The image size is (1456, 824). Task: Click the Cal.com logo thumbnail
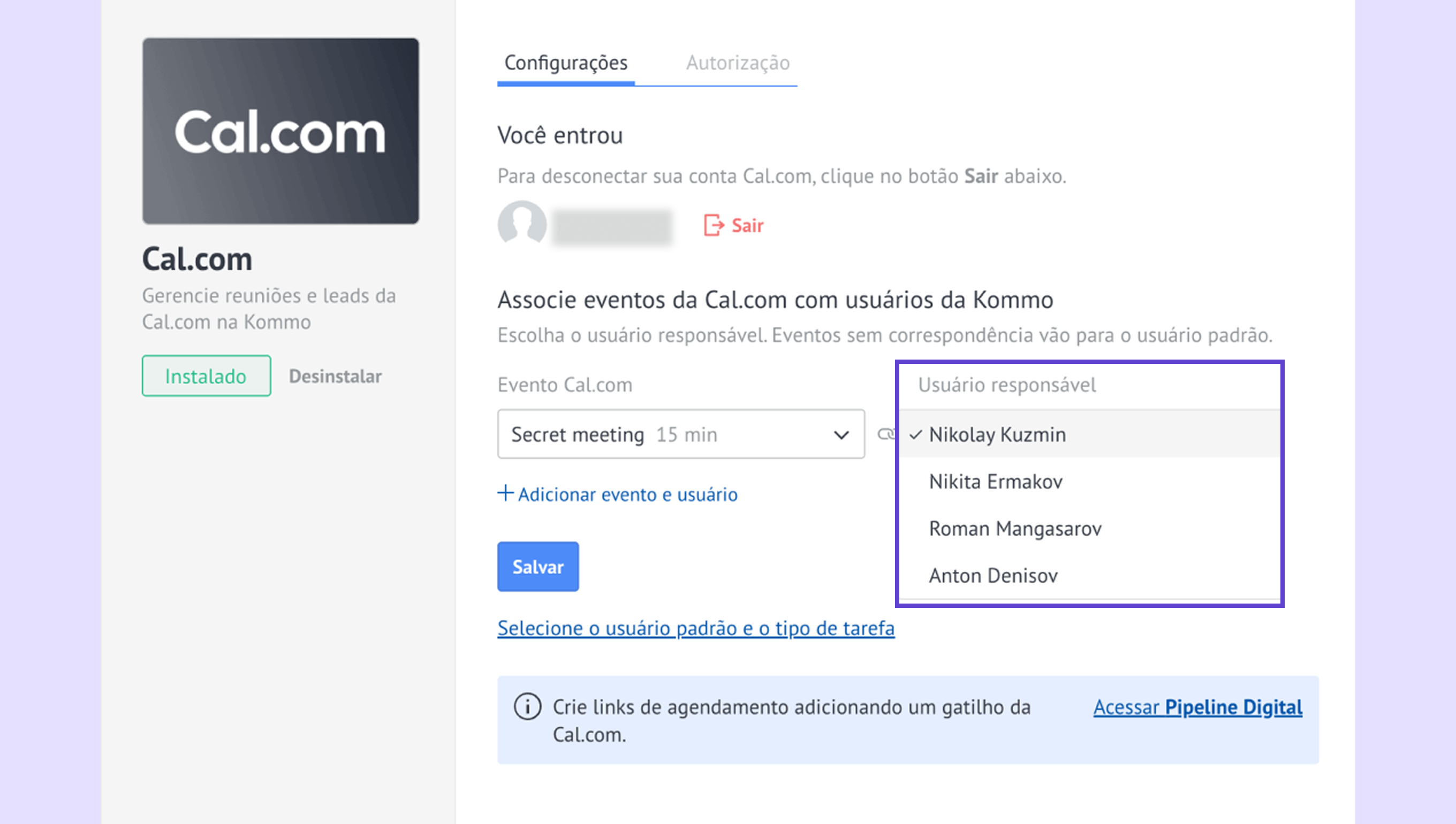[280, 131]
